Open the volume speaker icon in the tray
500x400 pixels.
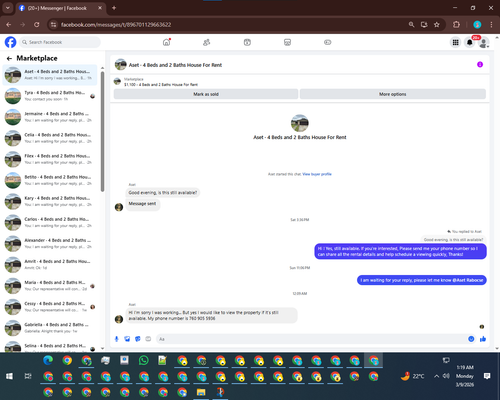[446, 376]
